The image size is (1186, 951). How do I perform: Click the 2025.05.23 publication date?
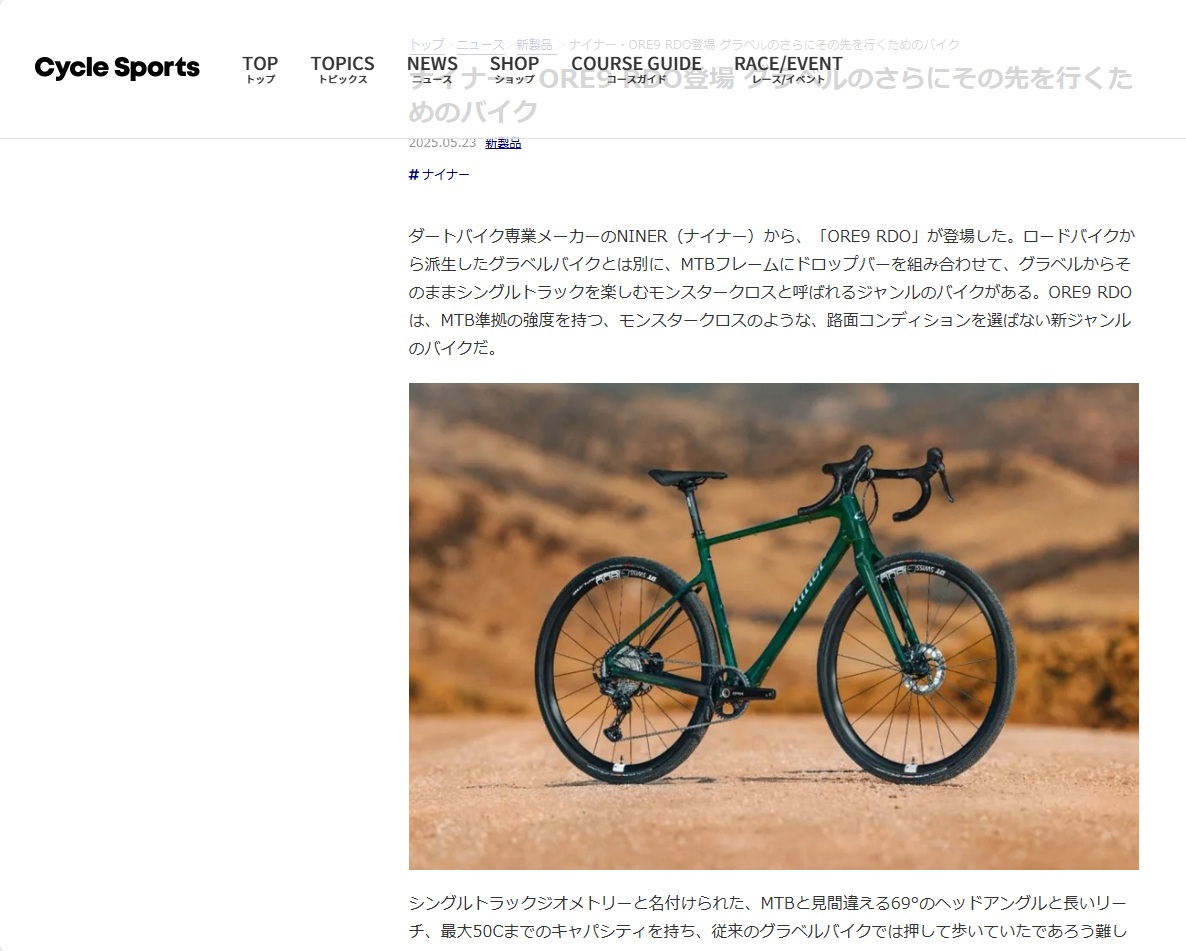pyautogui.click(x=442, y=143)
